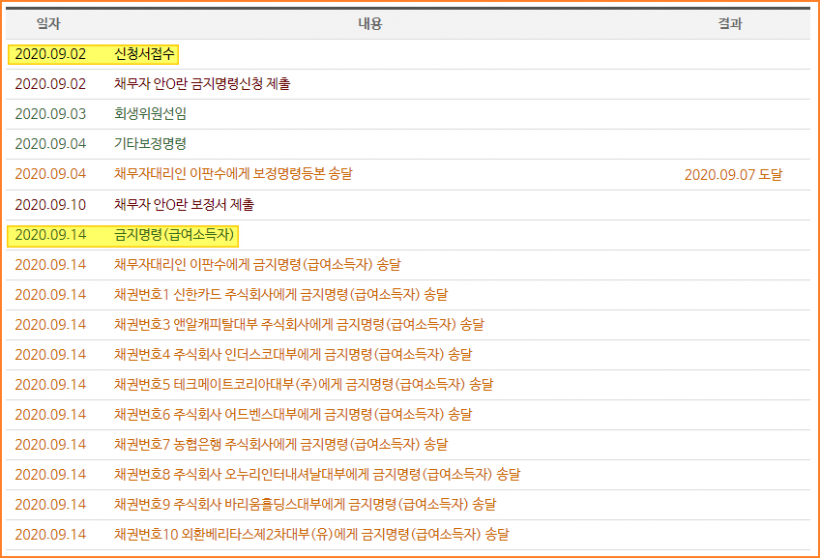Viewport: 820px width, 558px height.
Task: Click the 2020.09.07 도달 result
Action: pyautogui.click(x=733, y=174)
